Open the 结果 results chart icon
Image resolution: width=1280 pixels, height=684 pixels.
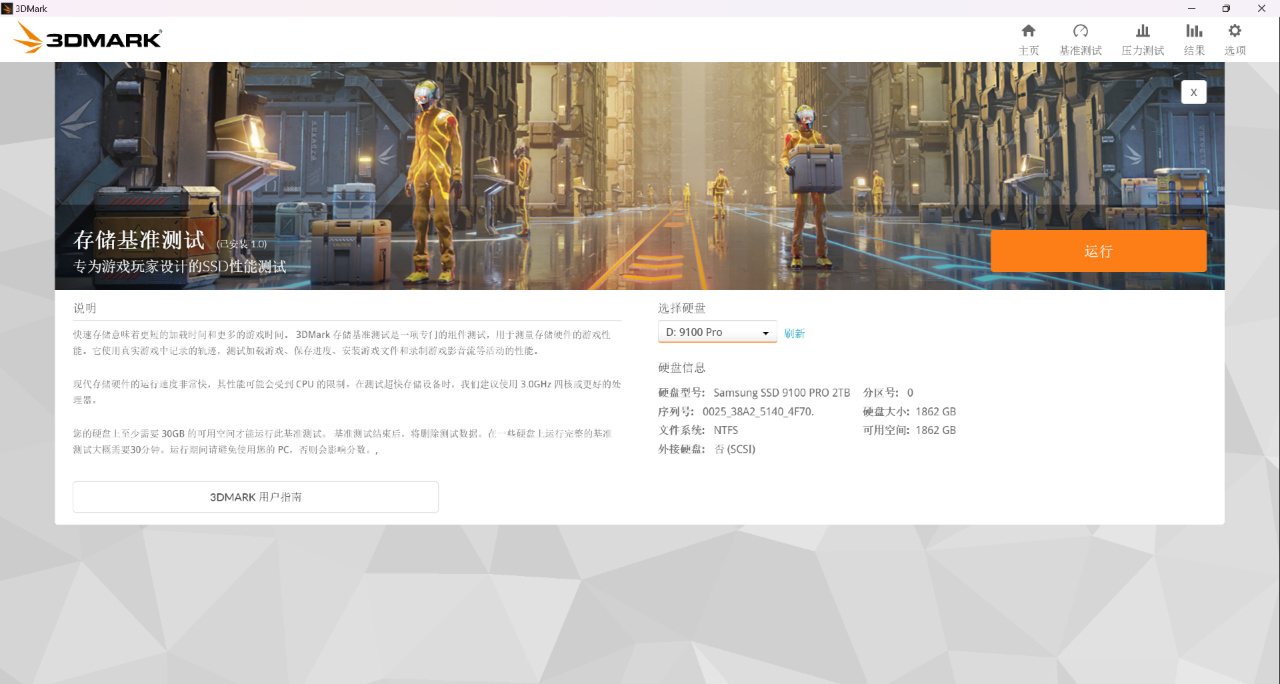tap(1194, 31)
